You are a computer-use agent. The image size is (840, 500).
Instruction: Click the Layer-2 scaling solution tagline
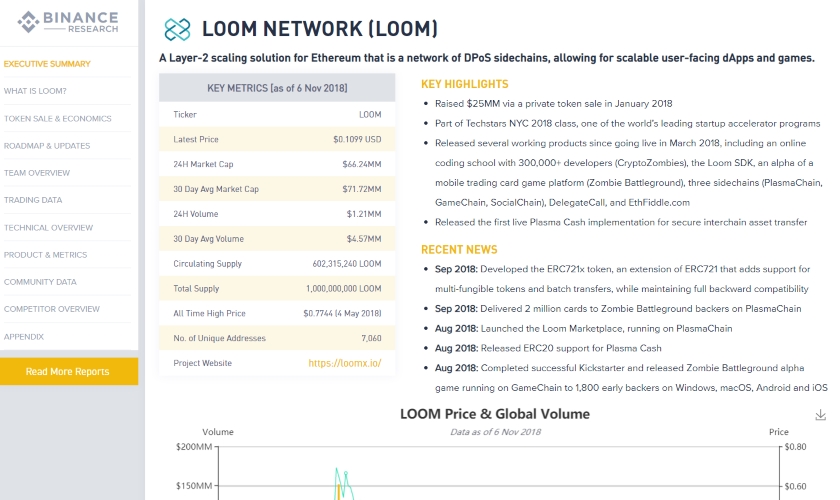[x=486, y=58]
